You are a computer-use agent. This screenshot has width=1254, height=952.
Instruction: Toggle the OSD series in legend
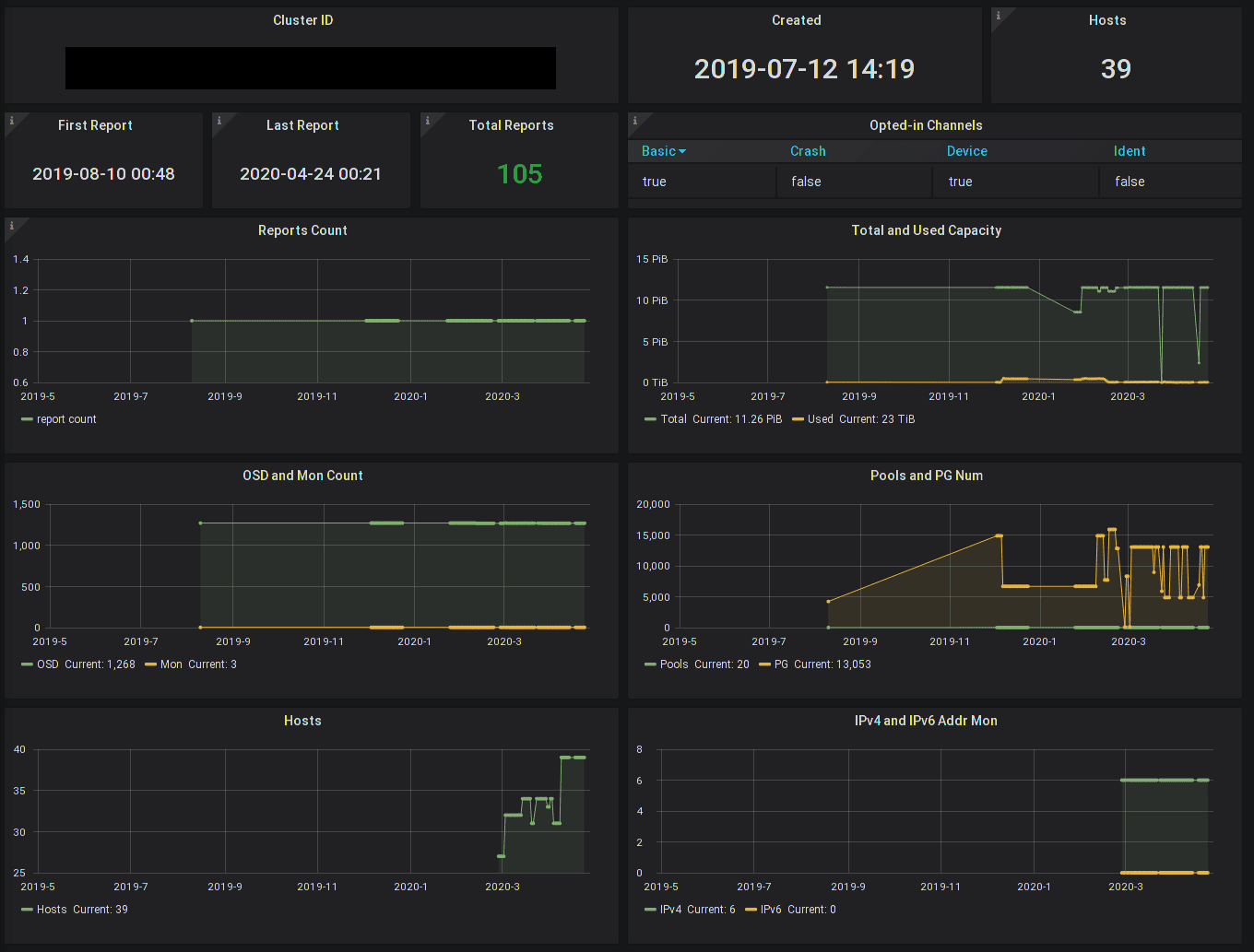point(47,664)
